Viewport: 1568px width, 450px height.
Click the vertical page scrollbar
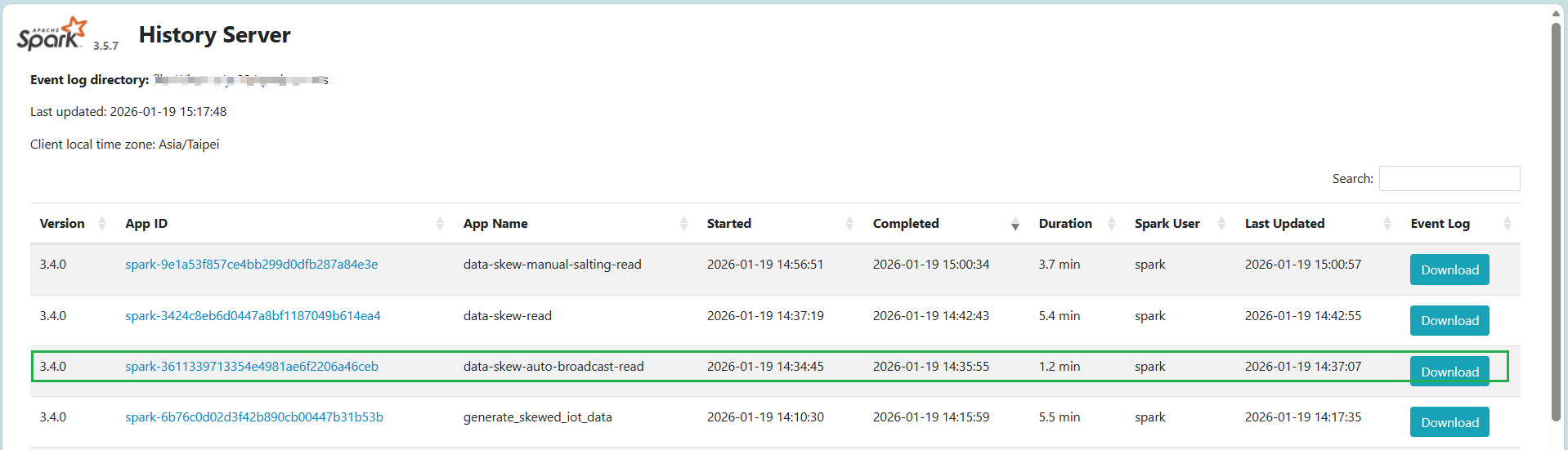pos(1556,221)
